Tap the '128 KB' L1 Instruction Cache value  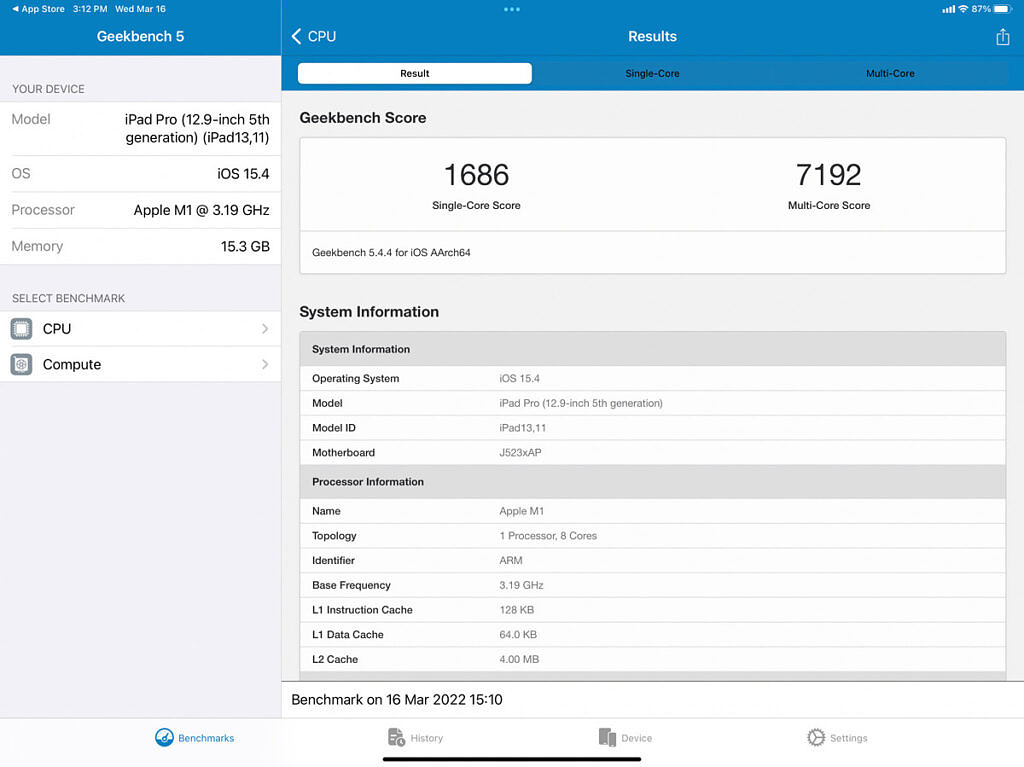click(517, 610)
